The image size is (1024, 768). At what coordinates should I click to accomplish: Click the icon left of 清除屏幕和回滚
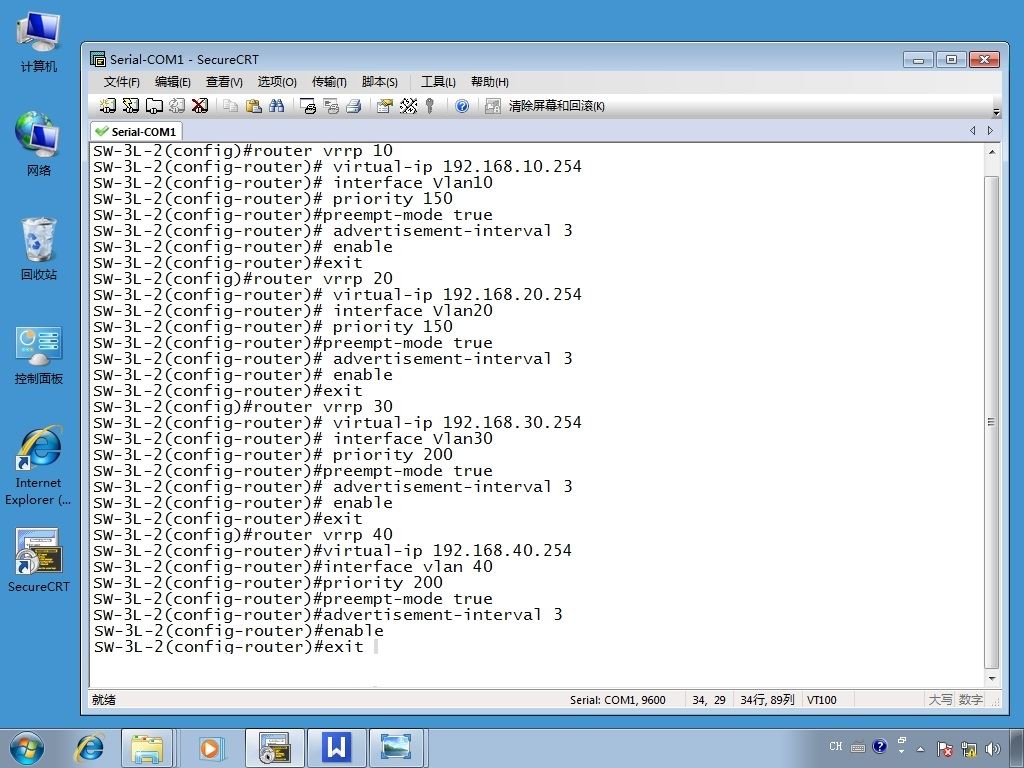[493, 106]
